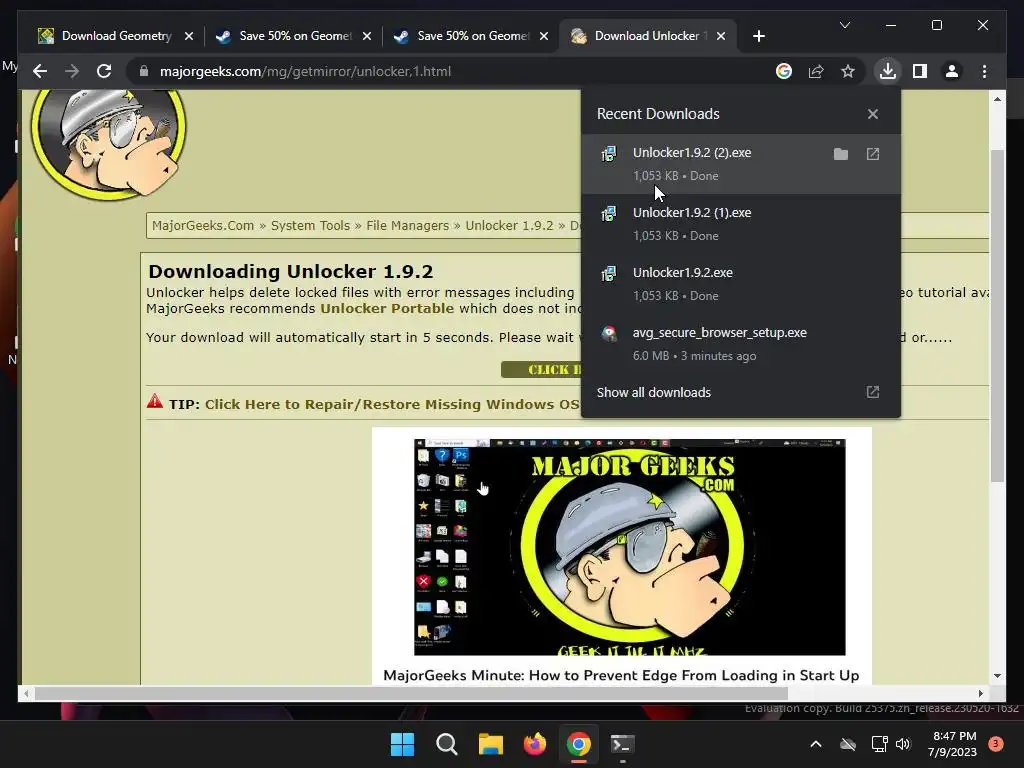Click the yellow CLICK HERE download button
1024x768 pixels.
pos(541,370)
